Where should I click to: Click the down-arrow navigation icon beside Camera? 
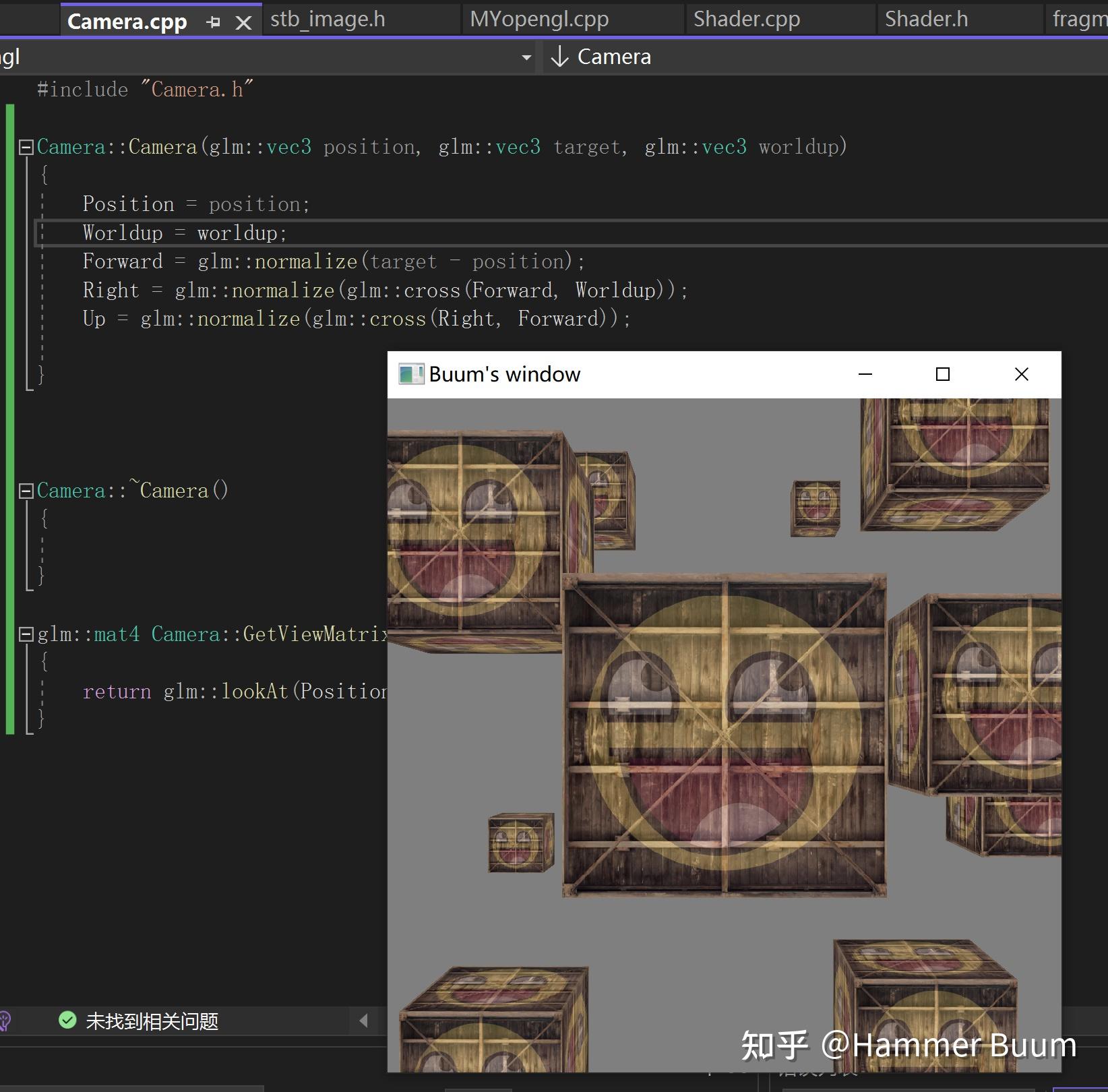point(560,57)
